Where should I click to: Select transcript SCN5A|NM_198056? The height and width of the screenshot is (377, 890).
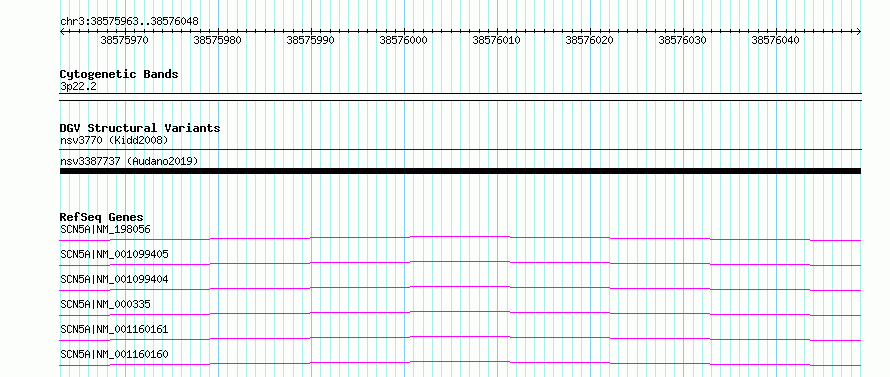click(x=105, y=229)
